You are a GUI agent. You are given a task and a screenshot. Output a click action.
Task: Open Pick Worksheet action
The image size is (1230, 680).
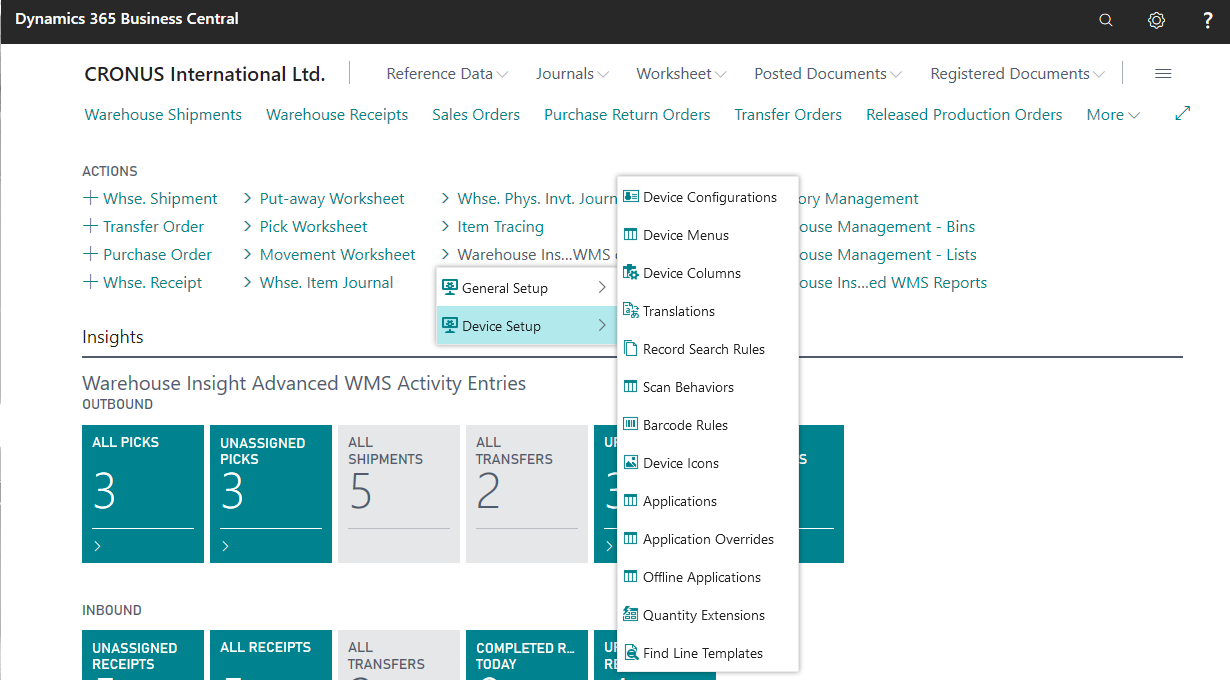click(313, 226)
